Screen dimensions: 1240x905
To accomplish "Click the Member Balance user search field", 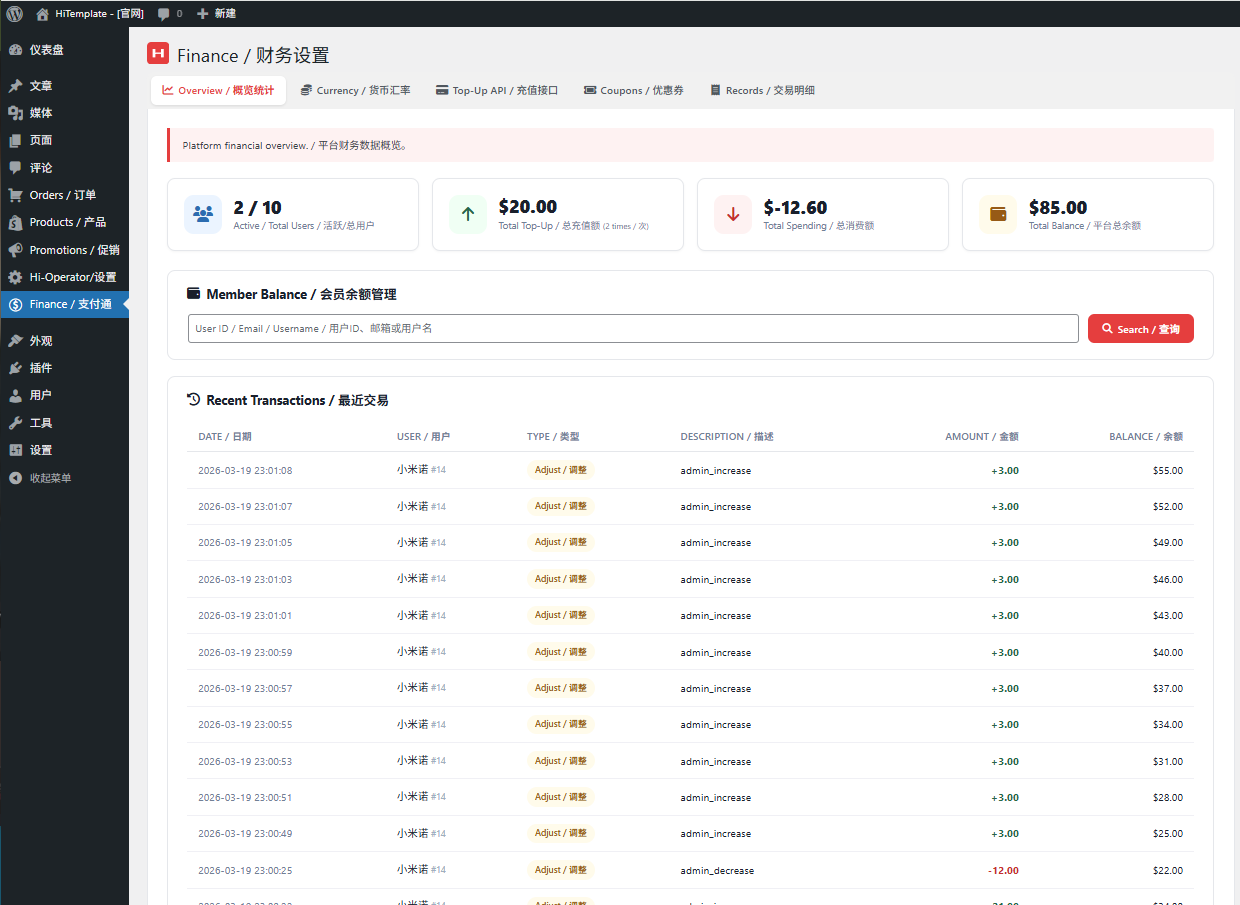I will pyautogui.click(x=632, y=328).
